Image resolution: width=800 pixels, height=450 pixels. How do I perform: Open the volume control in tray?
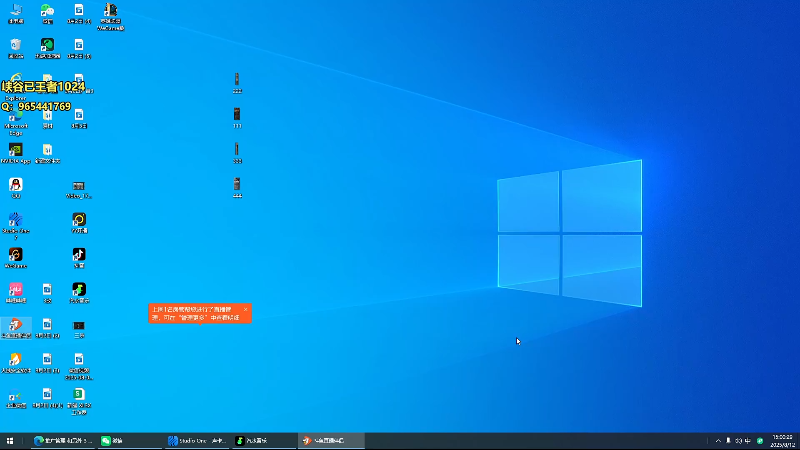(738, 441)
